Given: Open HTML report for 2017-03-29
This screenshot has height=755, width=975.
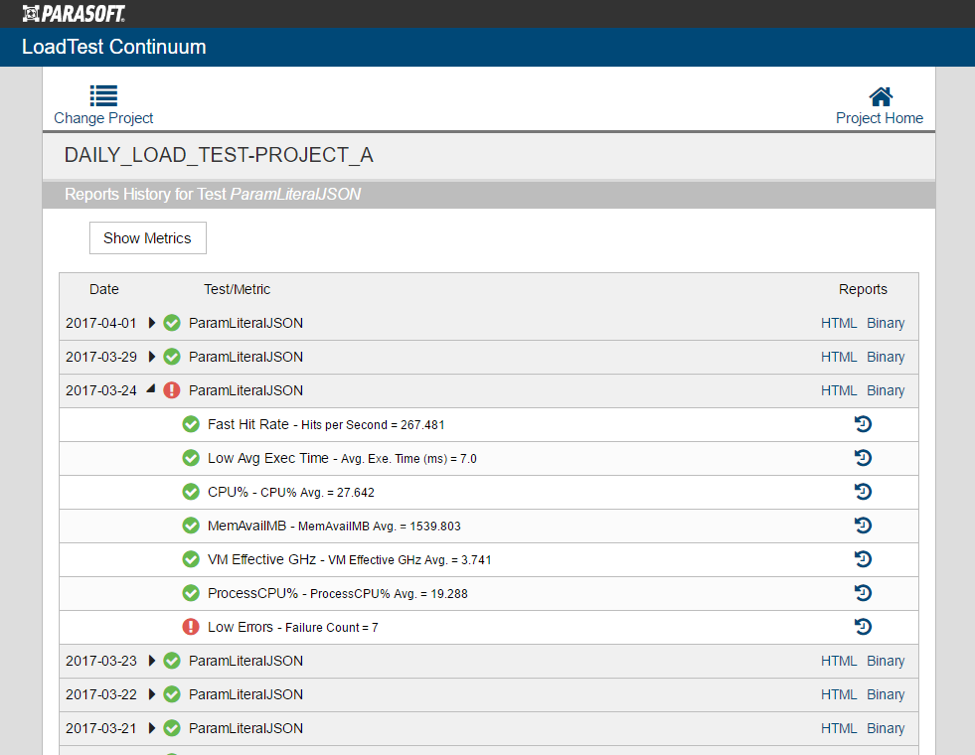Looking at the screenshot, I should (x=839, y=356).
